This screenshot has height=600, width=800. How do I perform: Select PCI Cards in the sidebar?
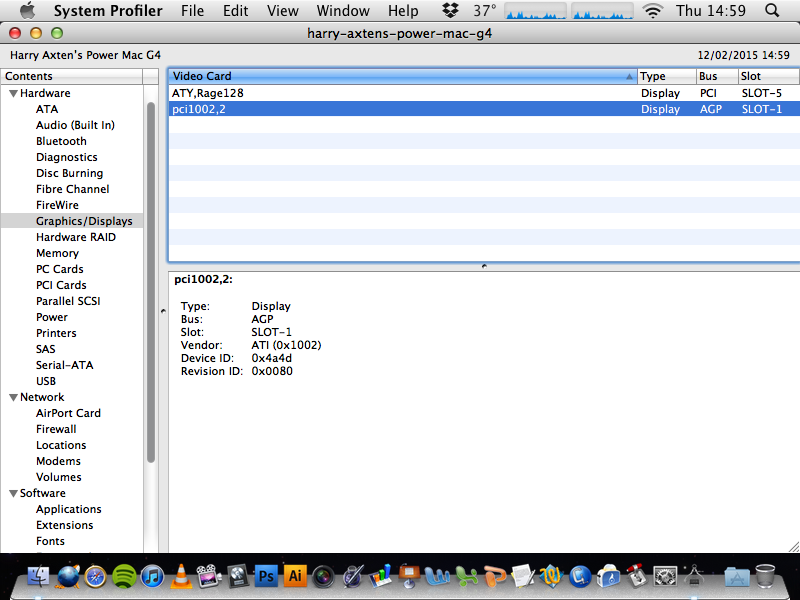pyautogui.click(x=61, y=285)
